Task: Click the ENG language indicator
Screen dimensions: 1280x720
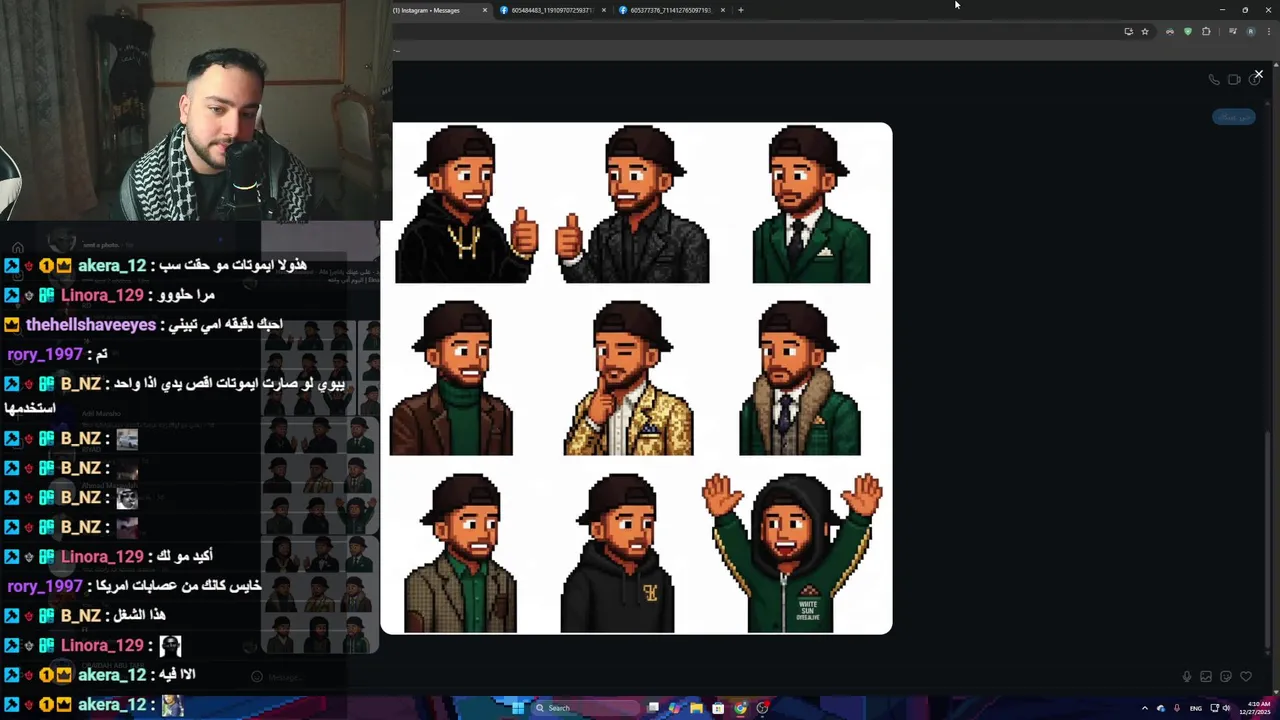Action: pos(1196,708)
